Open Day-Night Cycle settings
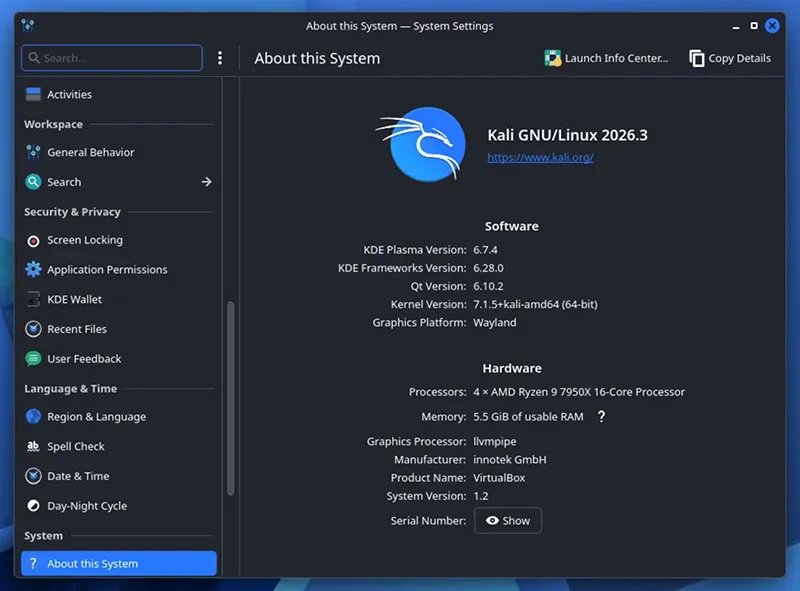This screenshot has width=800, height=591. click(x=118, y=506)
